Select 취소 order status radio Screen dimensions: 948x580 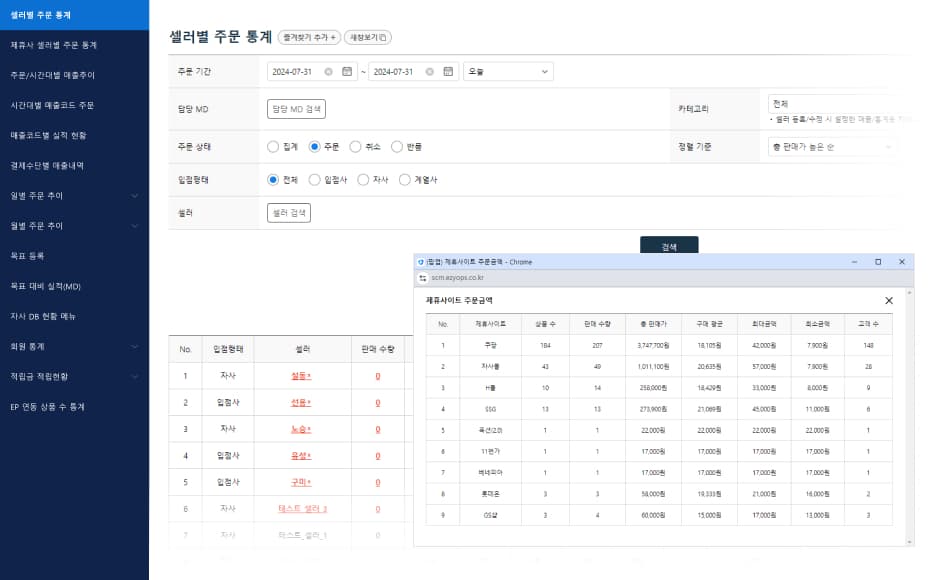[x=356, y=146]
